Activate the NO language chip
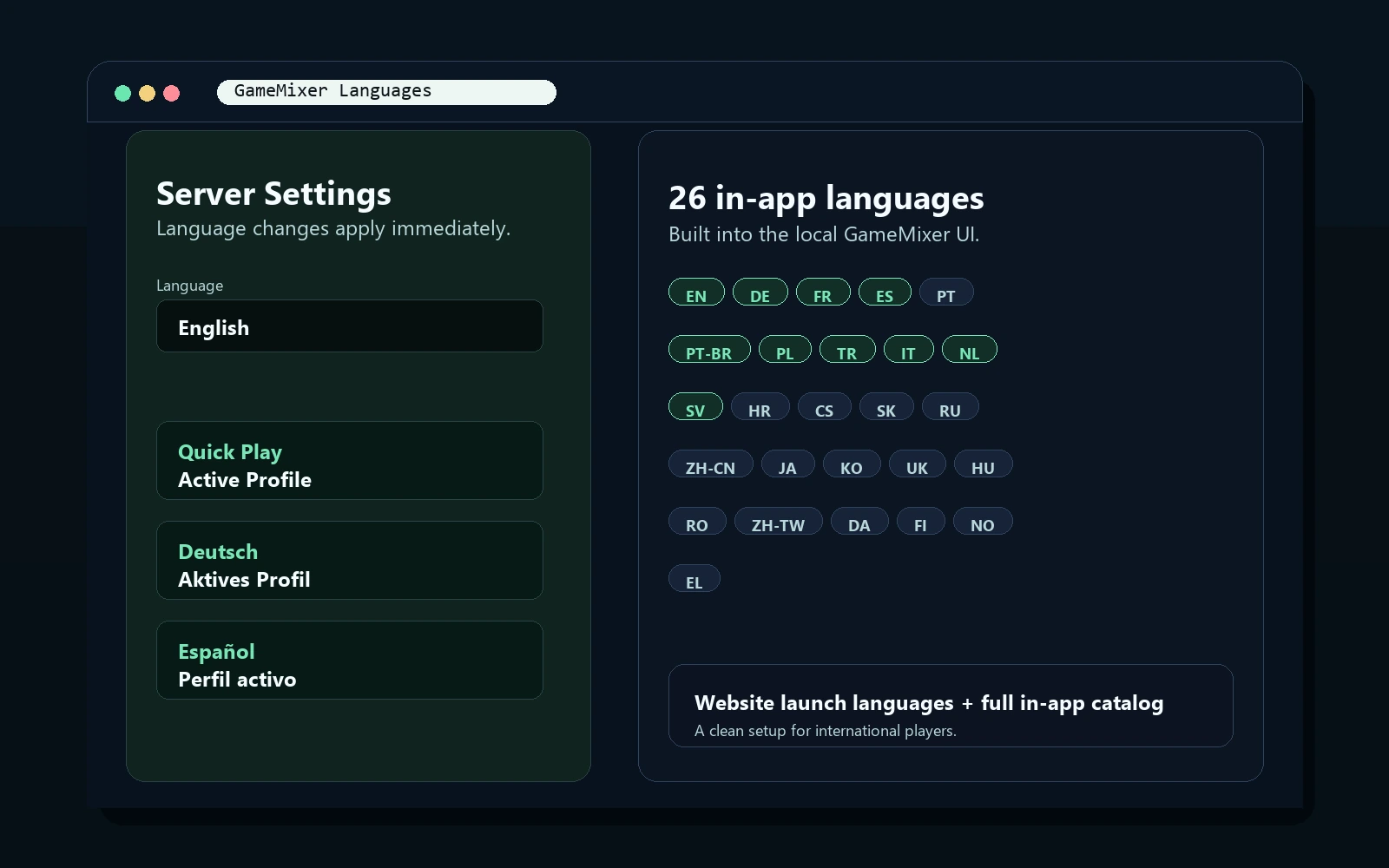 pyautogui.click(x=983, y=522)
